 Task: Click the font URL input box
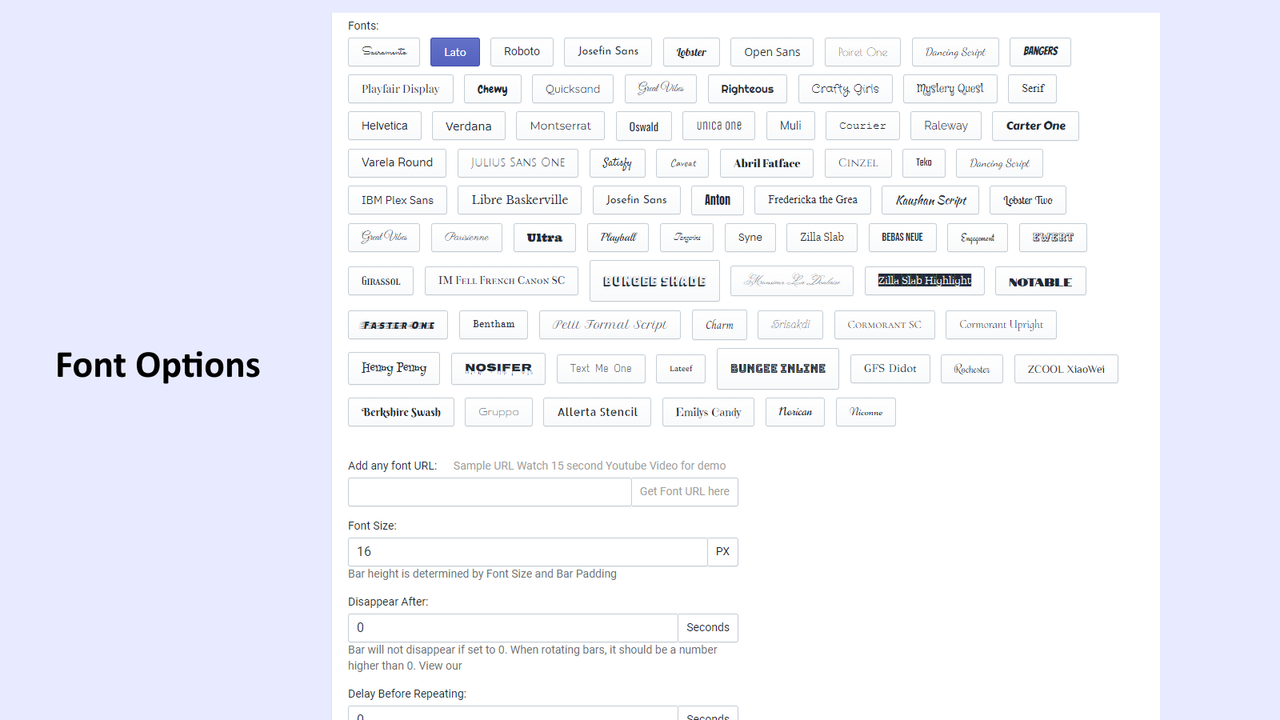[489, 491]
